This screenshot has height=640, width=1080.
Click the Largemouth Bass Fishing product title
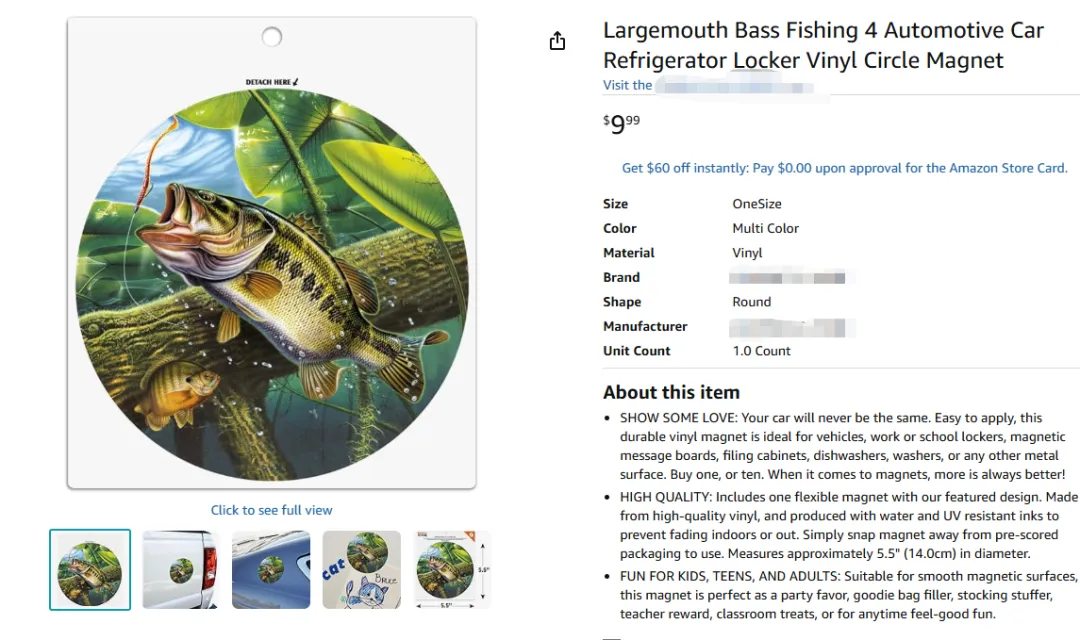[x=822, y=45]
